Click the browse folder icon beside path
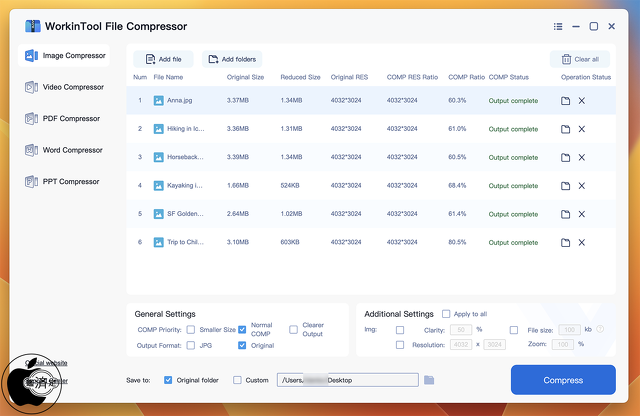The width and height of the screenshot is (640, 416). coord(429,380)
